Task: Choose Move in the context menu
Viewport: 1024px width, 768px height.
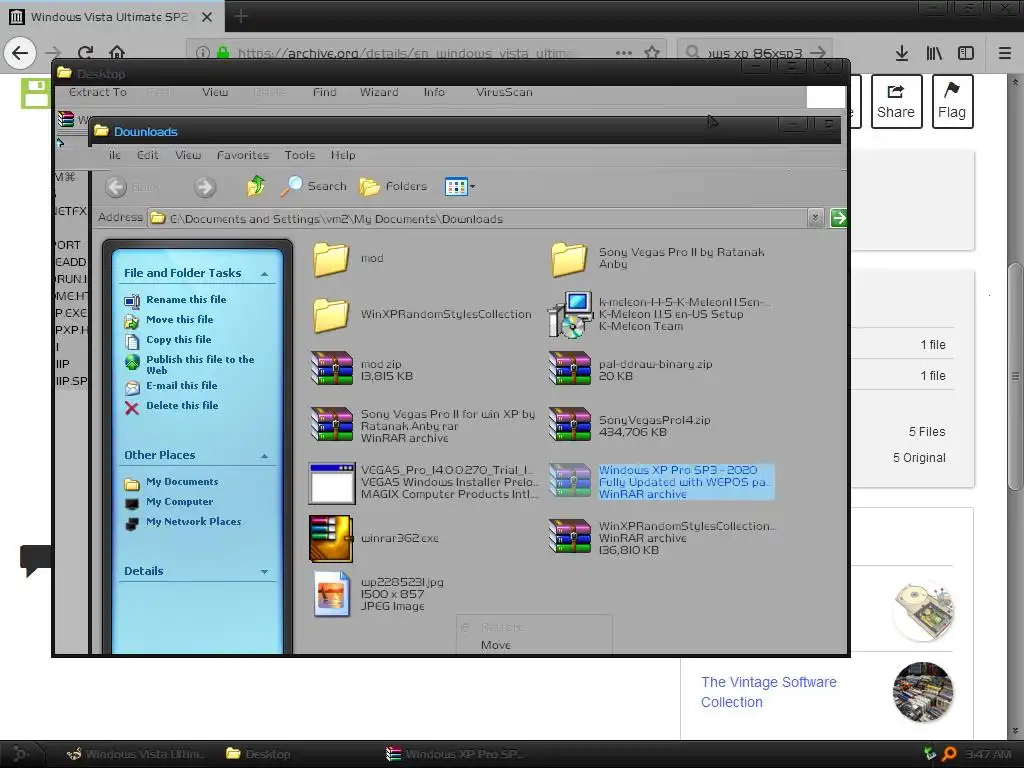Action: pos(496,645)
